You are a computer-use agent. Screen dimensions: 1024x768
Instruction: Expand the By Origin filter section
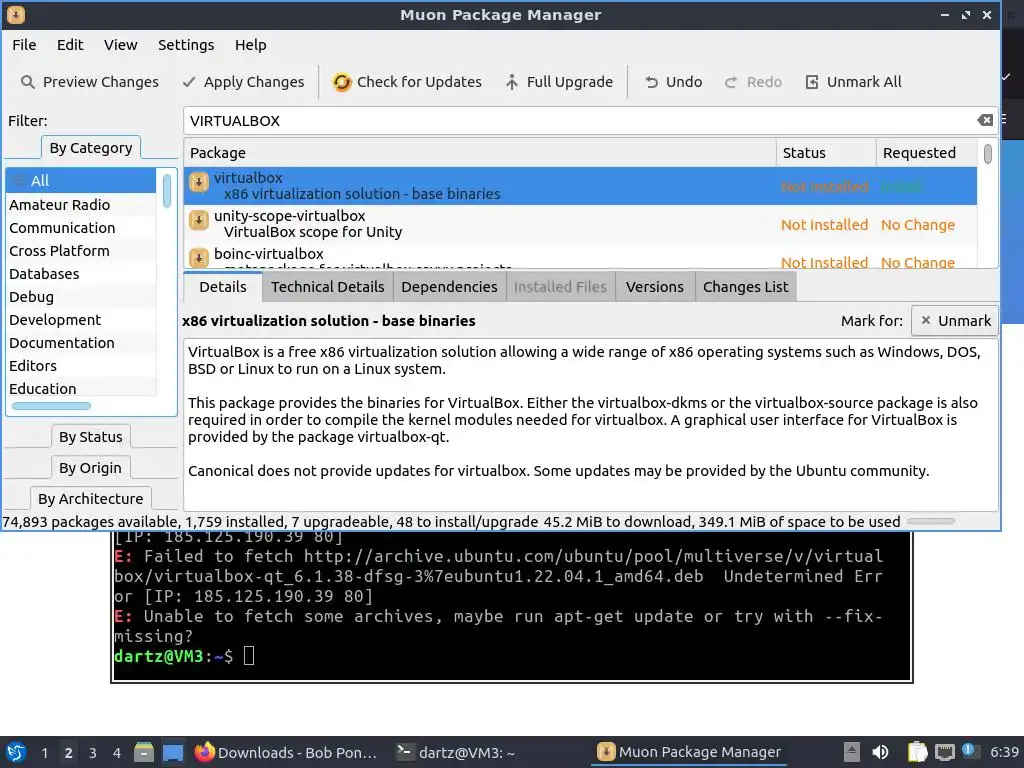click(x=90, y=468)
